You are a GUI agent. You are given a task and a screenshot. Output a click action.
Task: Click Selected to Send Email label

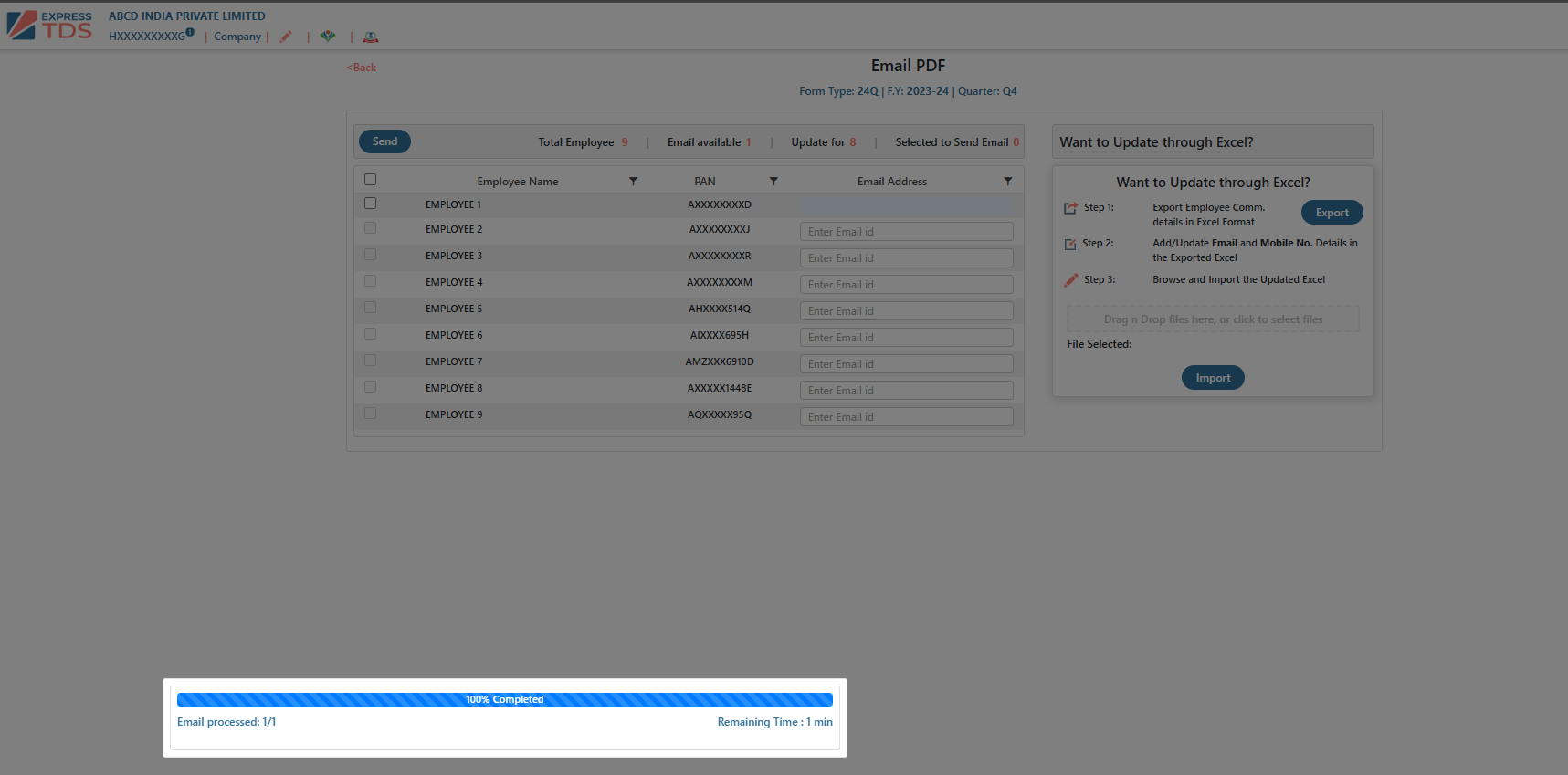click(957, 142)
